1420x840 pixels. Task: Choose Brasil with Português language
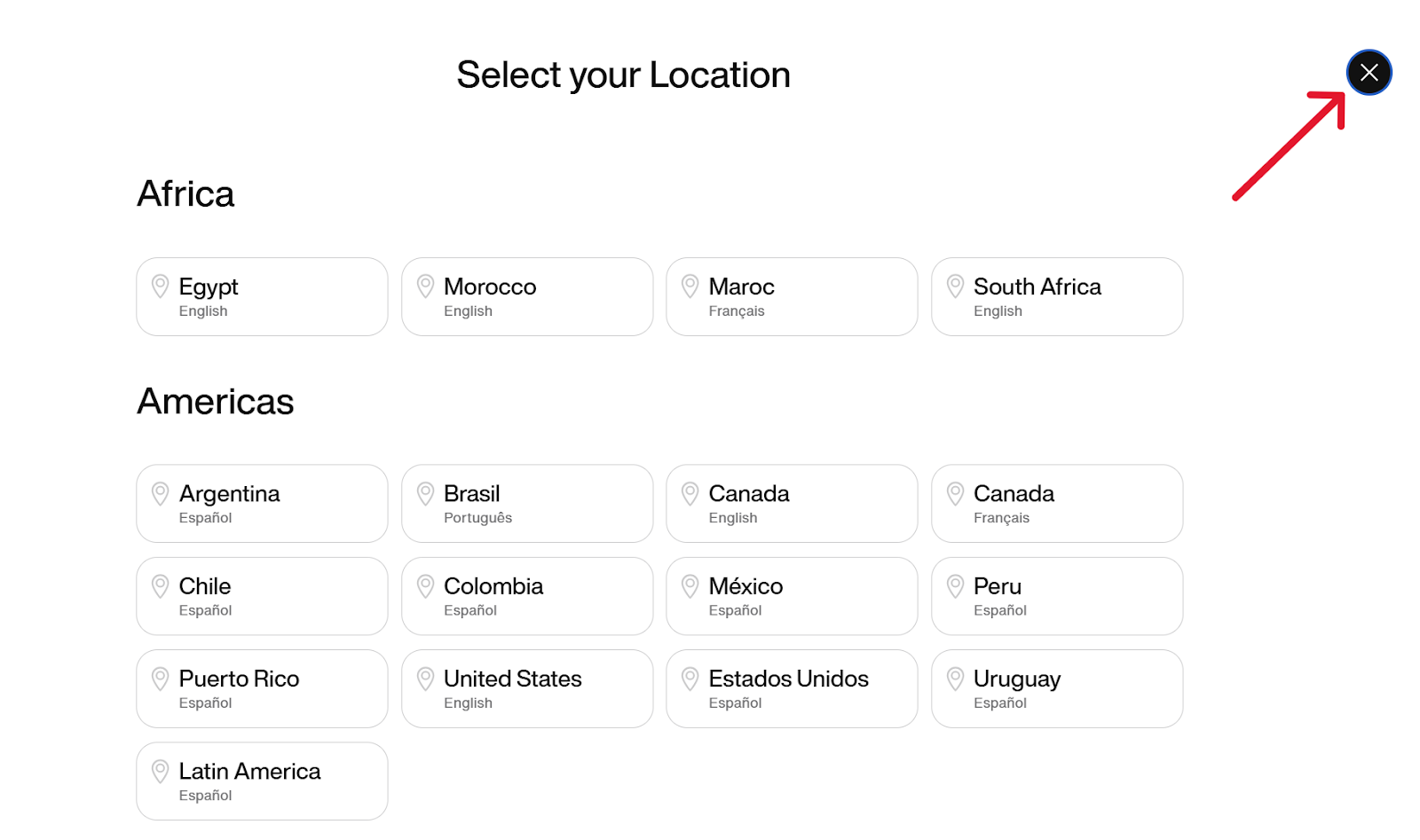pyautogui.click(x=527, y=503)
